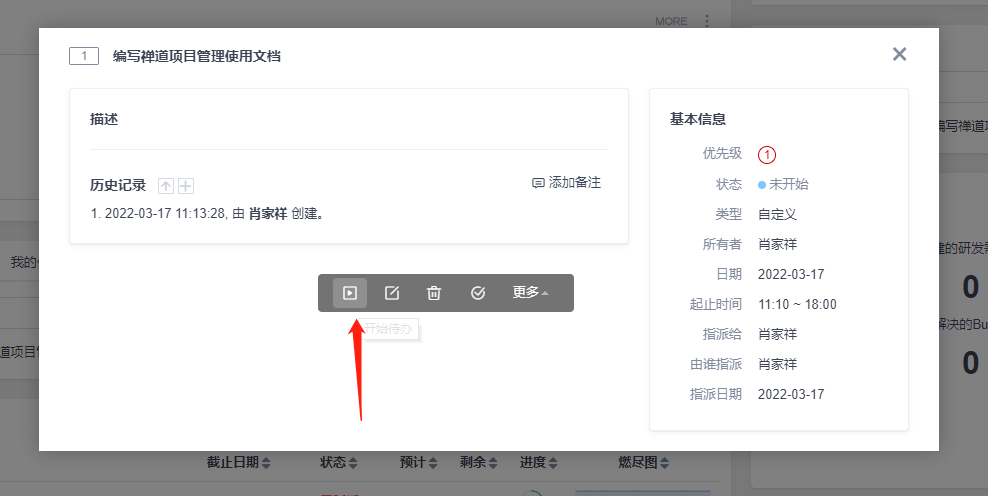988x496 pixels.
Task: Expand all history with plus icon
Action: [x=186, y=186]
